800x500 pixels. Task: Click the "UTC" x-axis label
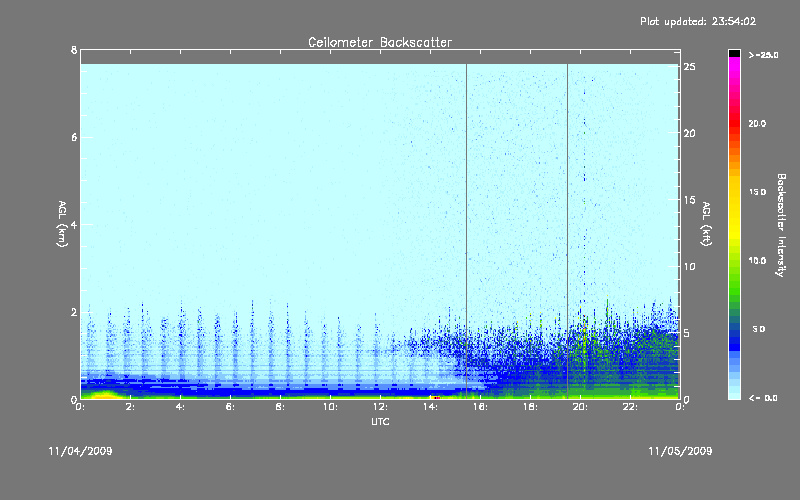[x=380, y=421]
